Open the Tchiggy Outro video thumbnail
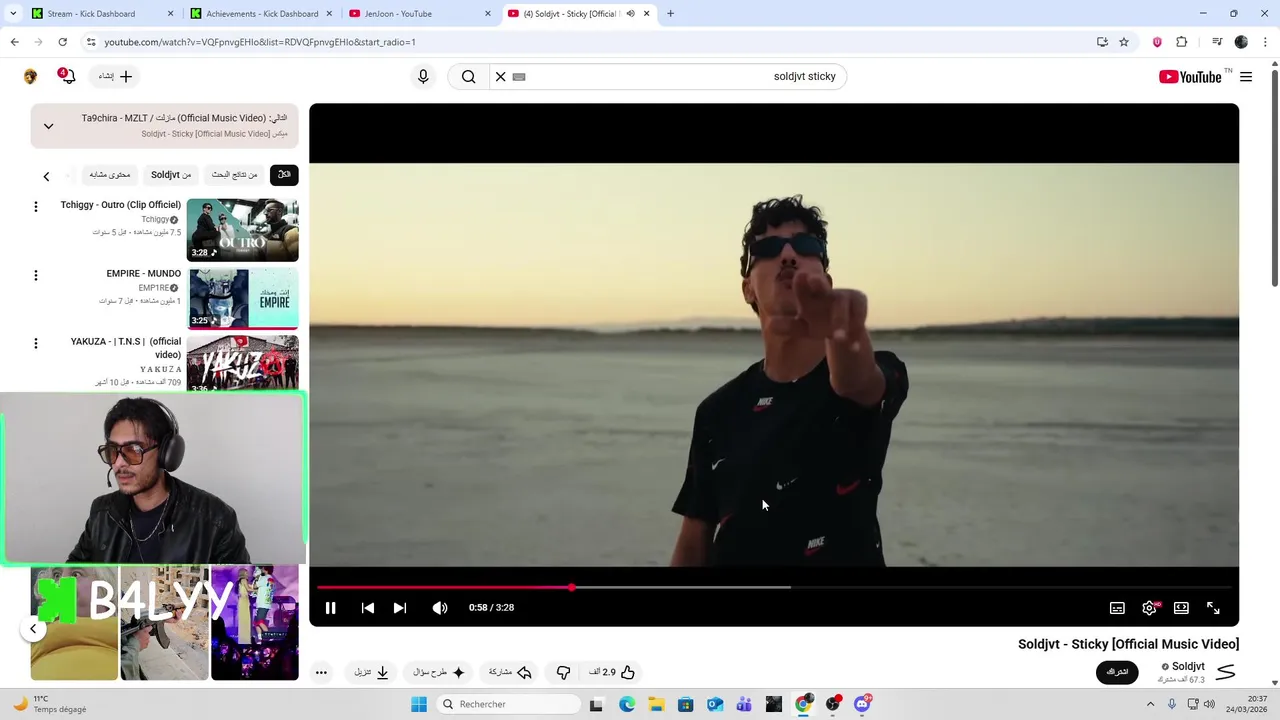This screenshot has height=720, width=1280. (242, 230)
